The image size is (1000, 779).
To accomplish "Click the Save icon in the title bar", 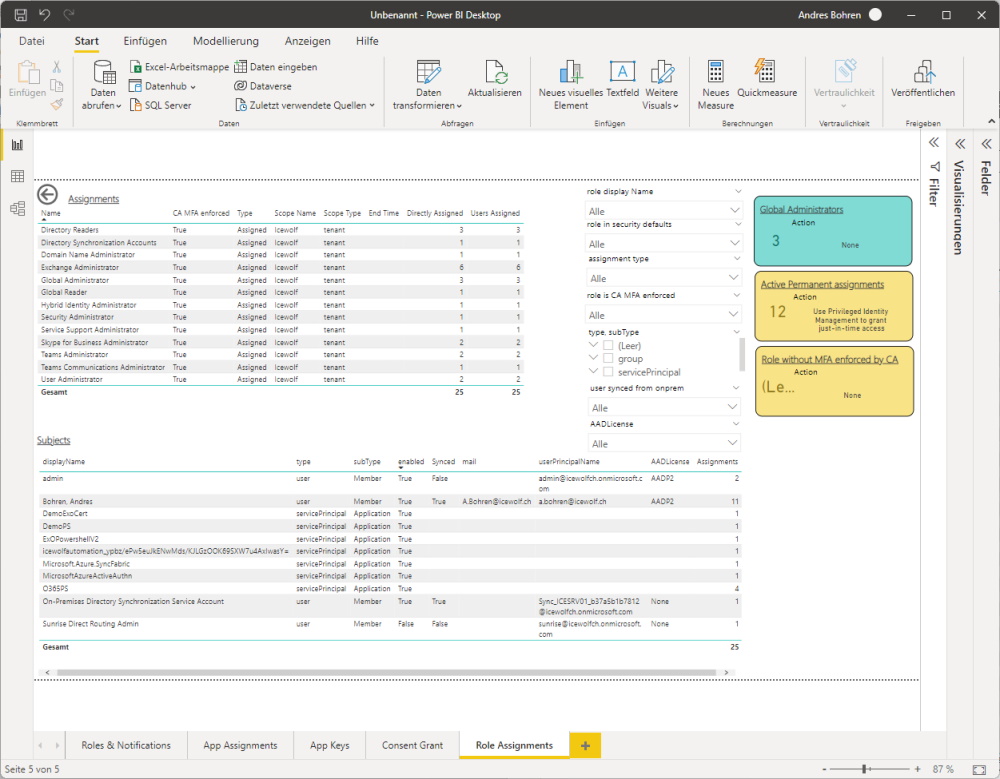I will (x=20, y=15).
